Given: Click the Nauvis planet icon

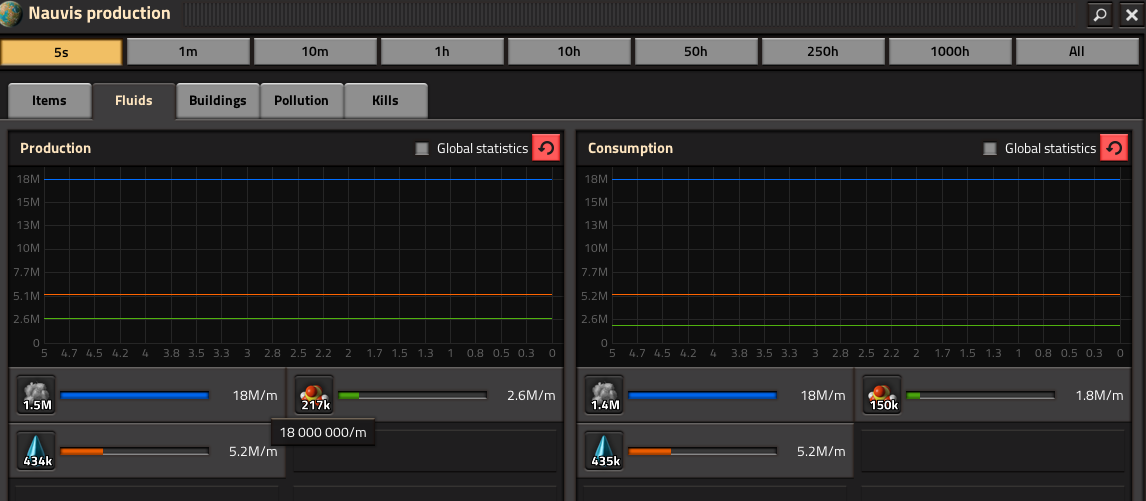Looking at the screenshot, I should point(11,13).
